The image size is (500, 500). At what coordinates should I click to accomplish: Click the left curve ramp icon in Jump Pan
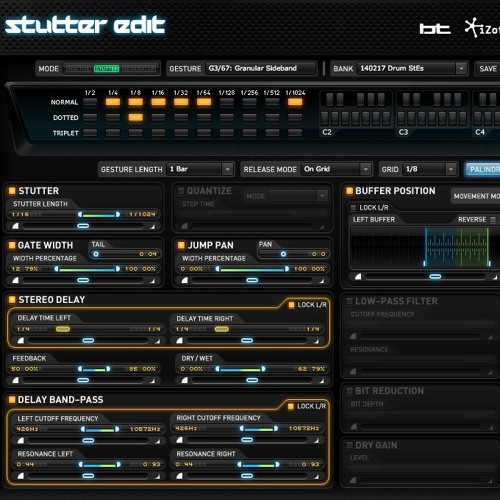(184, 280)
